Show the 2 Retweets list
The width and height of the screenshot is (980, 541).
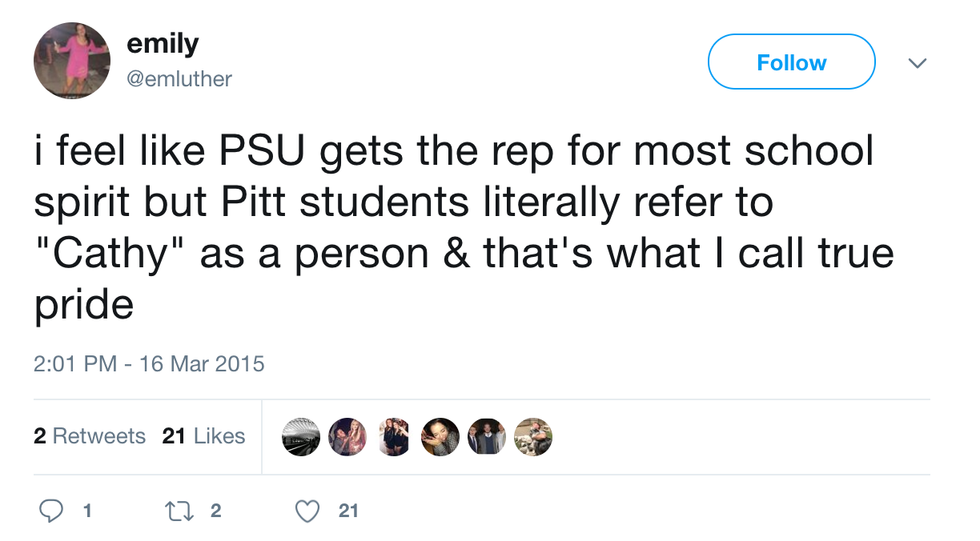click(89, 436)
